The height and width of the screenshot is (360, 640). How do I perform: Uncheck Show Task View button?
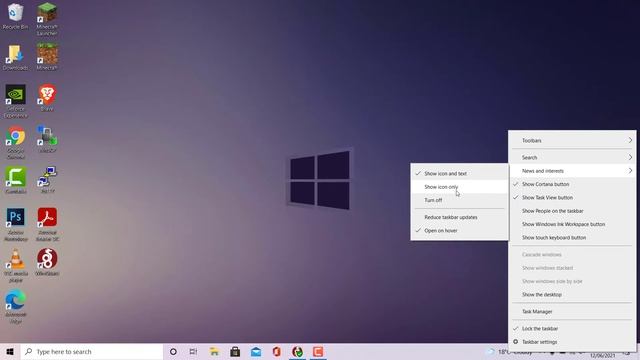[x=572, y=198]
